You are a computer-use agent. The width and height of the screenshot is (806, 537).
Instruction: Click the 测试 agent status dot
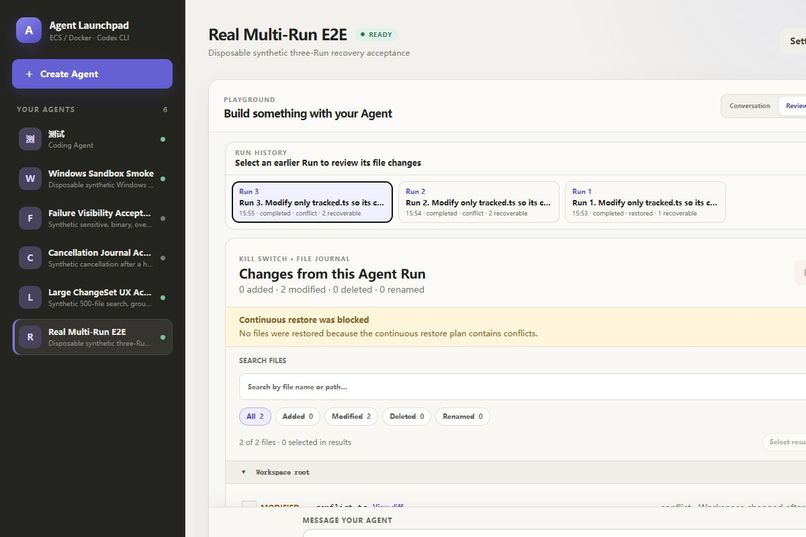click(163, 139)
